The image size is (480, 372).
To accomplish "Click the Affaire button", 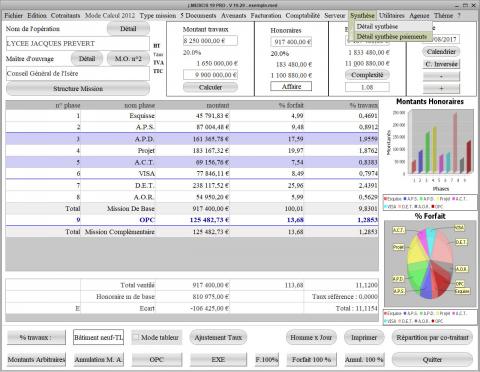I will point(291,86).
